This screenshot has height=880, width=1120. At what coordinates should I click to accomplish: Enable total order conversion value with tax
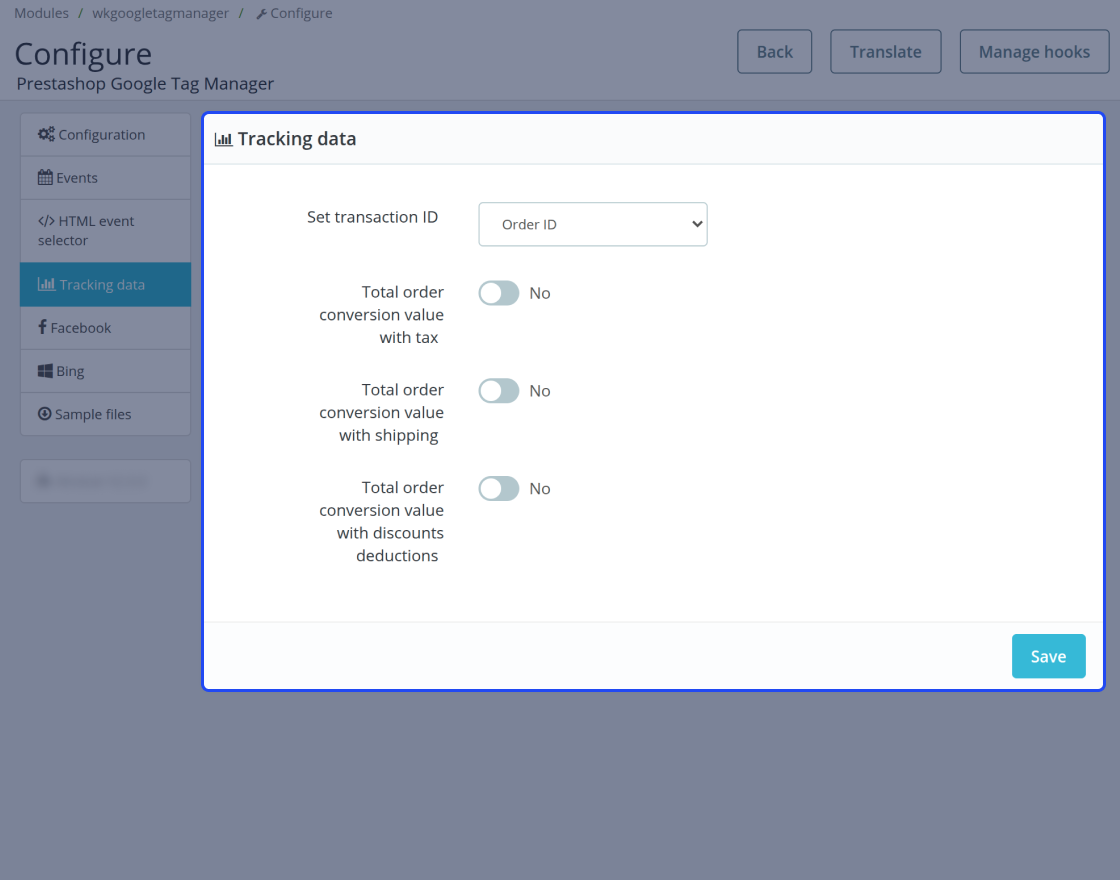[x=499, y=293]
